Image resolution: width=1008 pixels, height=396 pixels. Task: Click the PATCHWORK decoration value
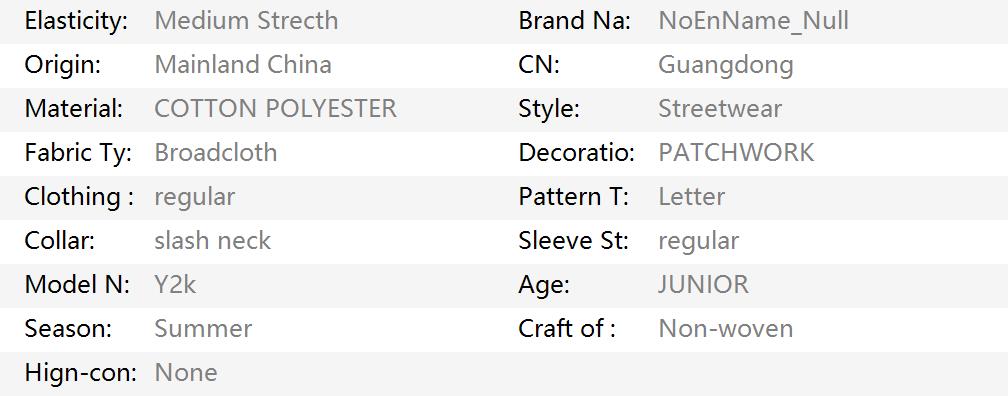tap(736, 153)
